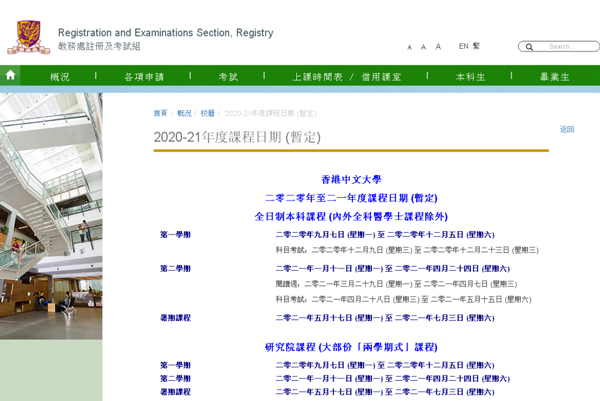
Task: Click the CUHK university crest logo
Action: coord(29,37)
